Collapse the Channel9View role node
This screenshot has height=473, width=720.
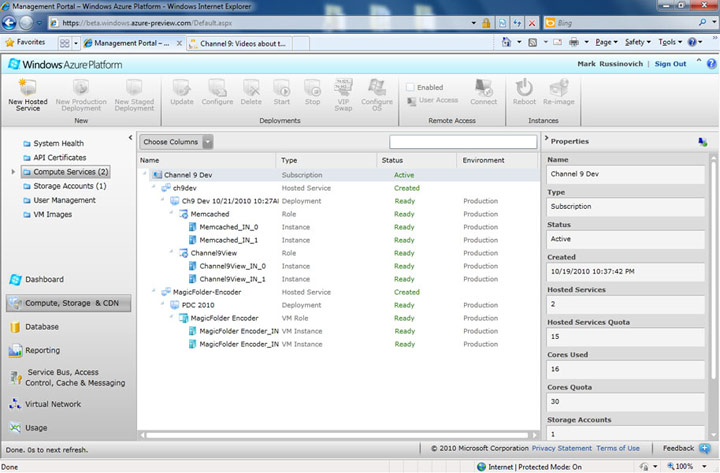pyautogui.click(x=171, y=252)
